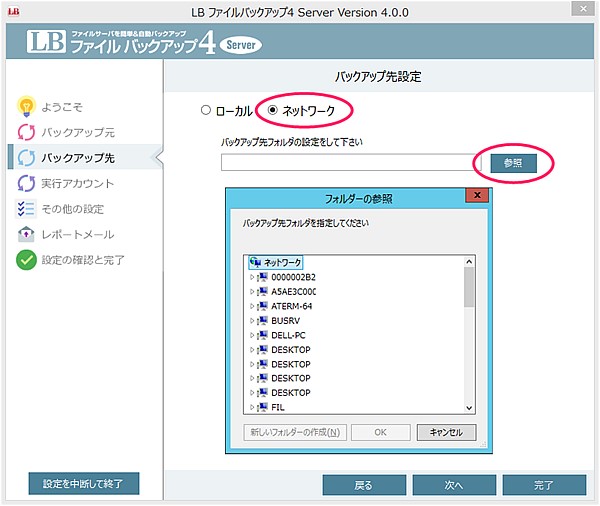Select FIL in folder tree
600x506 pixels.
(278, 407)
